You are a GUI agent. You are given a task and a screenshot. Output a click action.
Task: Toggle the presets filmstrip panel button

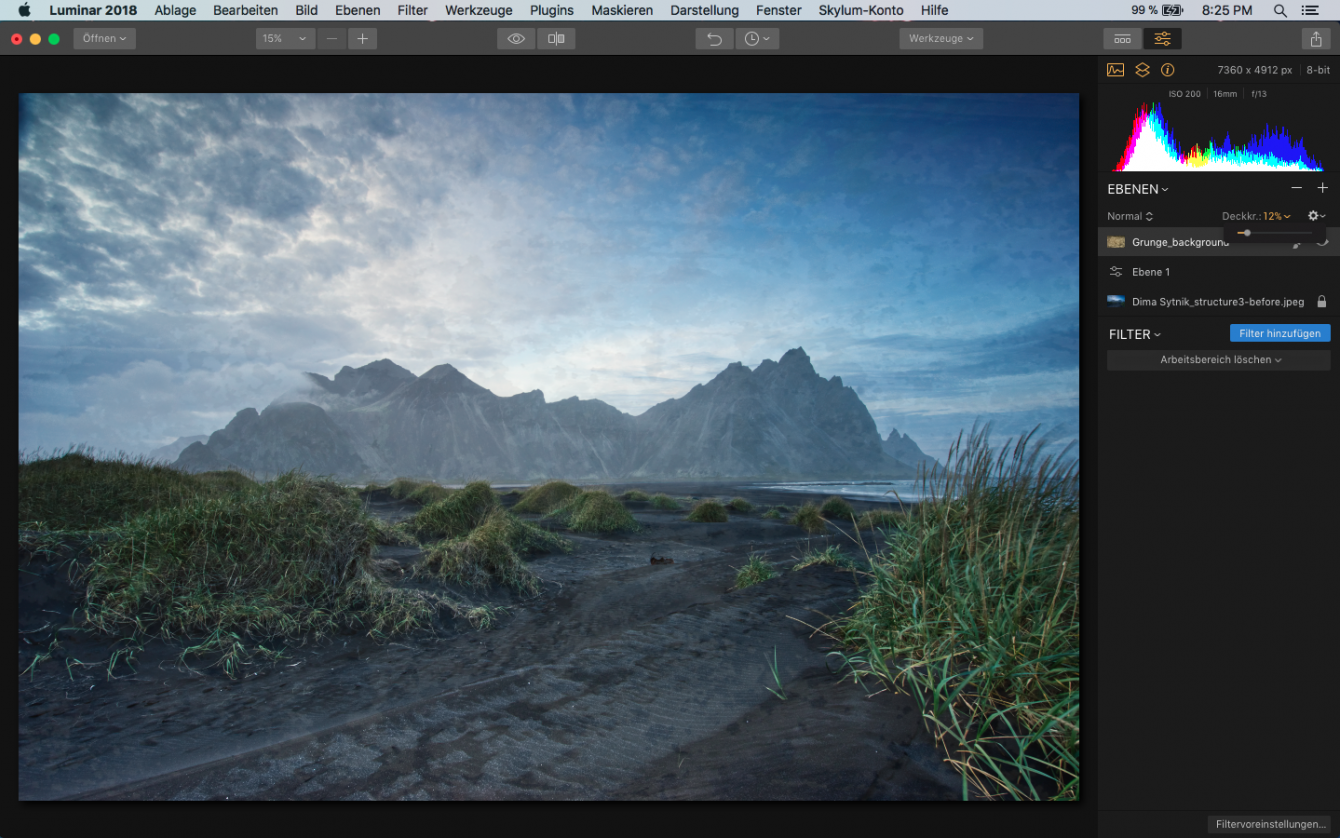1123,39
